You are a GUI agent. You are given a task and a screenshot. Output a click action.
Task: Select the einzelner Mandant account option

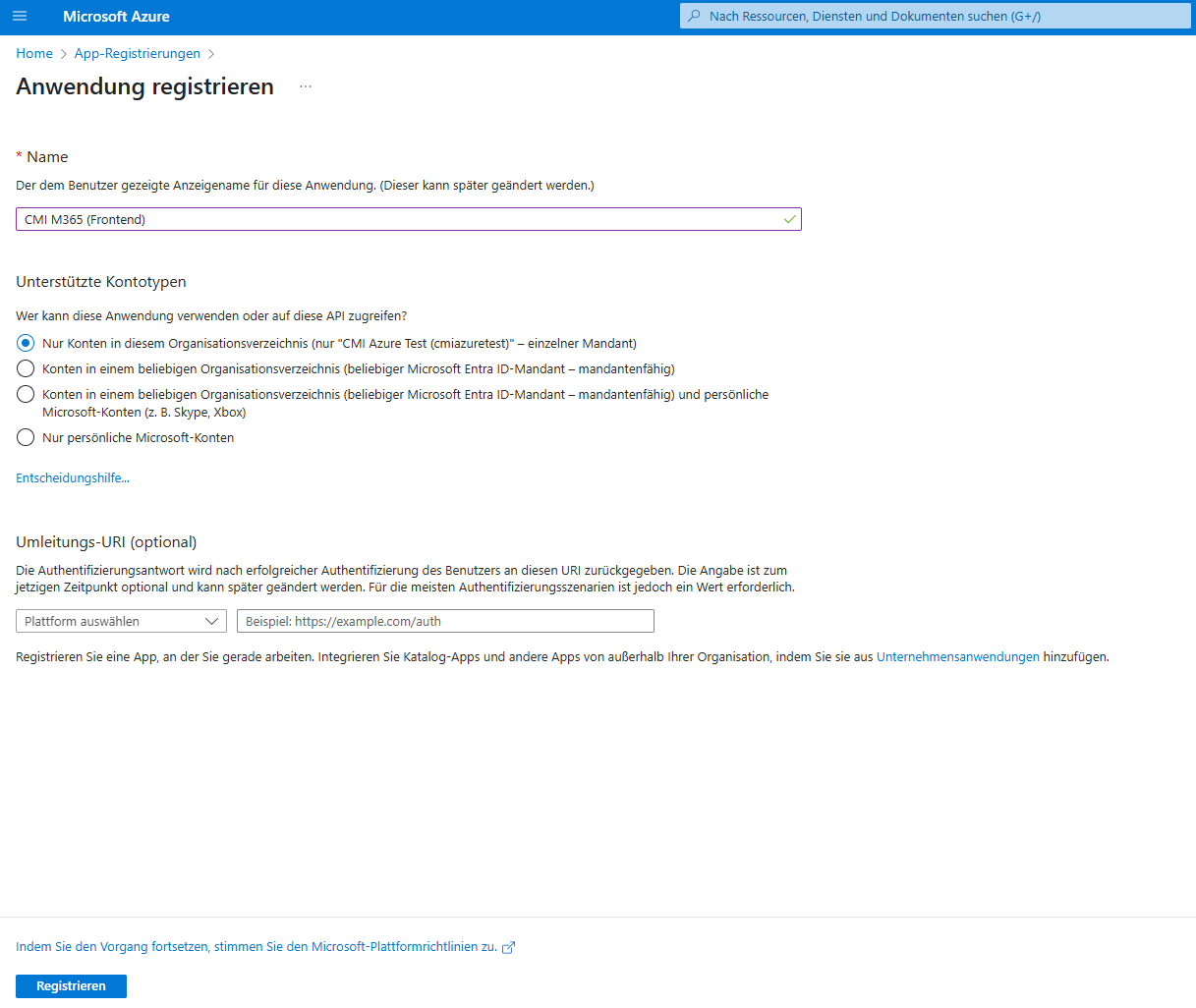point(23,343)
